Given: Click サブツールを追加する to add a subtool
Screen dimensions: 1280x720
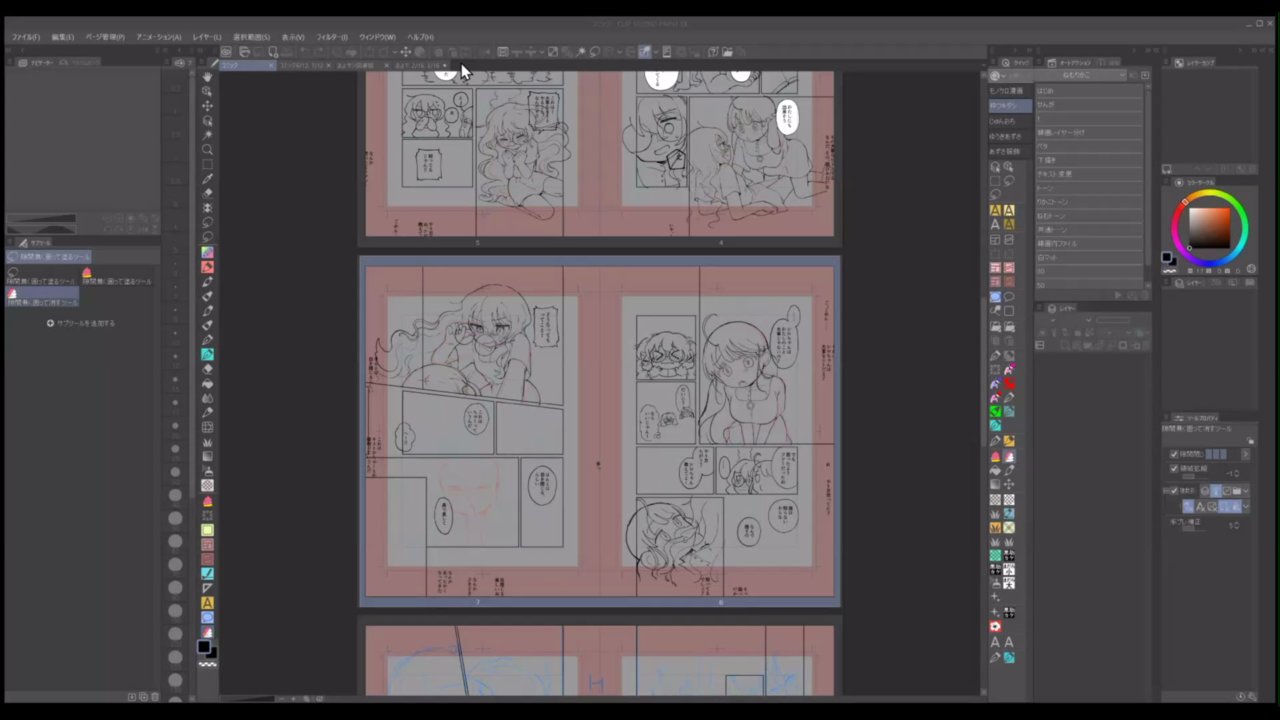Looking at the screenshot, I should click(x=81, y=323).
